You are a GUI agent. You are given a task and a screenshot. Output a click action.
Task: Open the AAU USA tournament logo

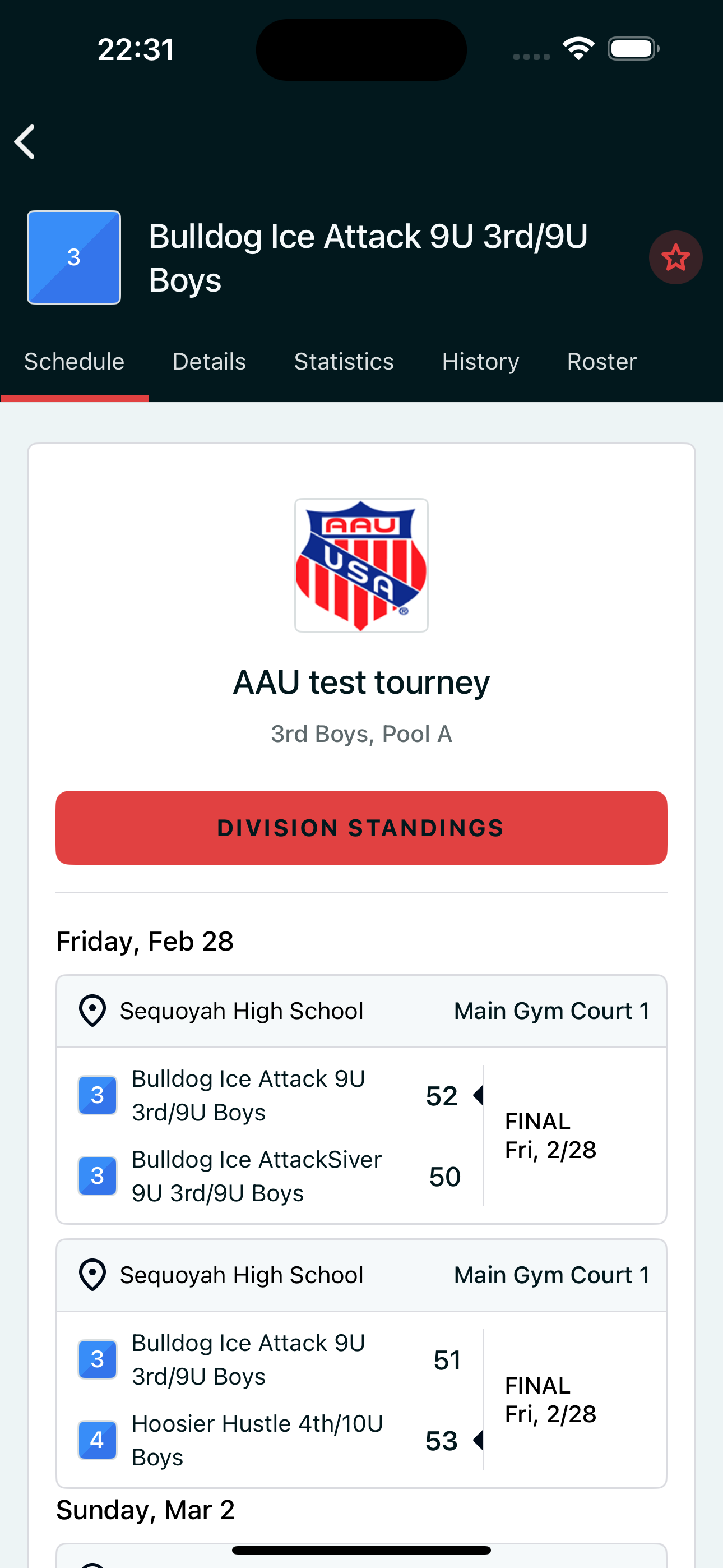[x=361, y=565]
